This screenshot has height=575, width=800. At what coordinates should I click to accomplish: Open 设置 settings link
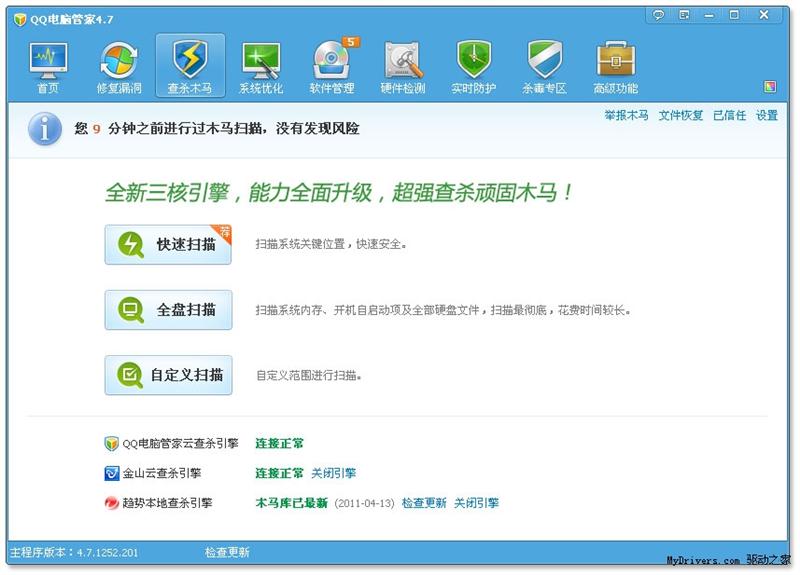coord(767,115)
